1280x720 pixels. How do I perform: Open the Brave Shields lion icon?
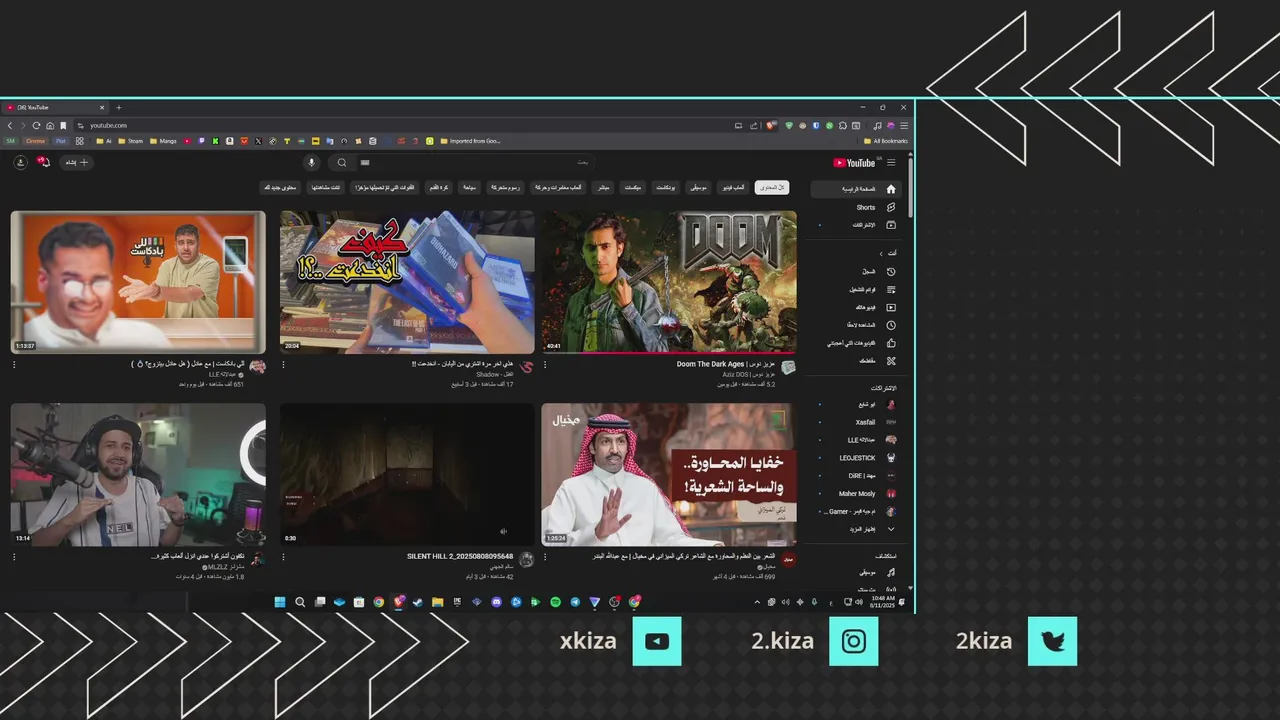click(770, 125)
